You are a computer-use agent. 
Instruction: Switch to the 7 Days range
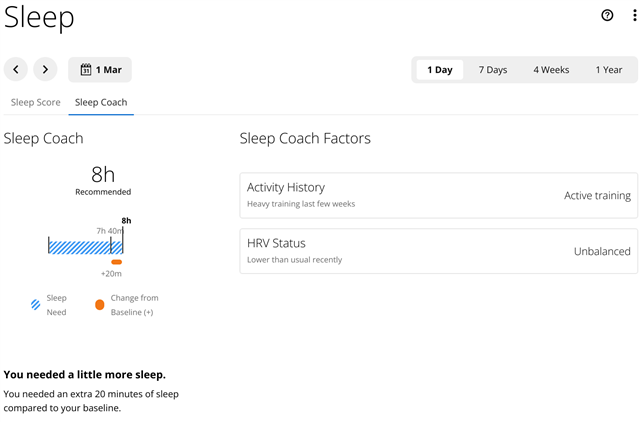(493, 70)
